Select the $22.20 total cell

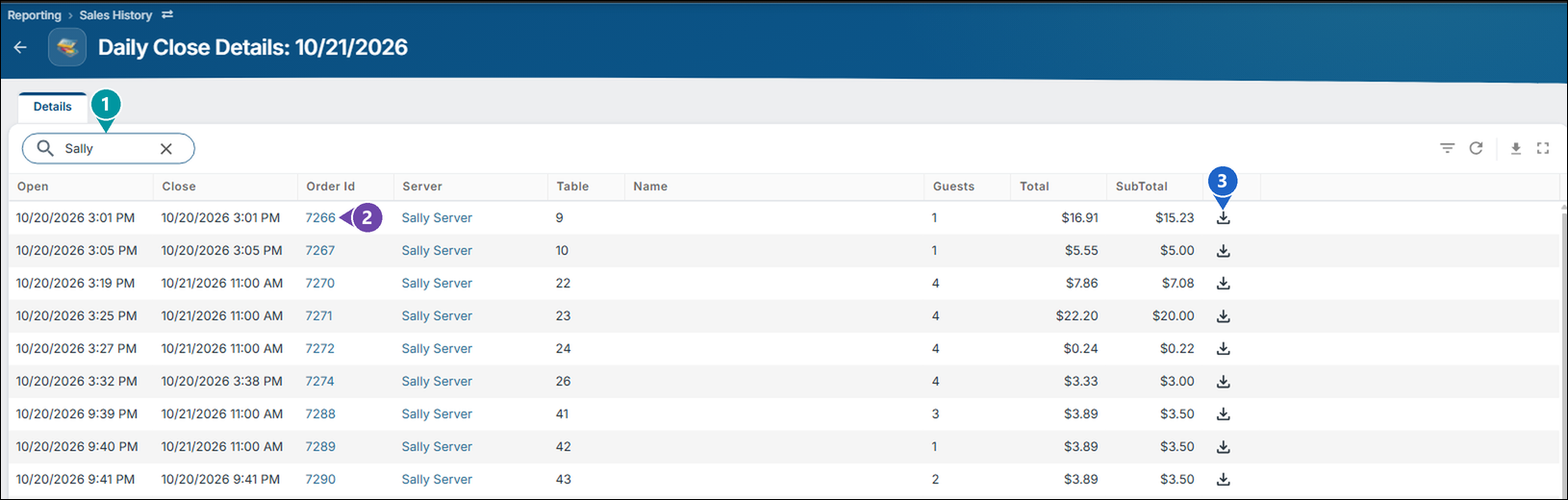point(1076,316)
